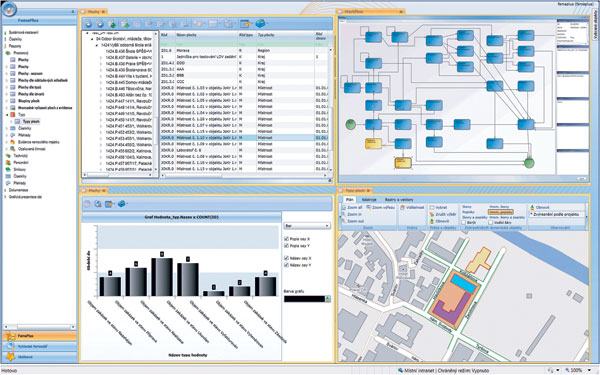The height and width of the screenshot is (375, 600).
Task: Enable the Vodící čáry checkbox in the ribbon
Action: point(491,222)
